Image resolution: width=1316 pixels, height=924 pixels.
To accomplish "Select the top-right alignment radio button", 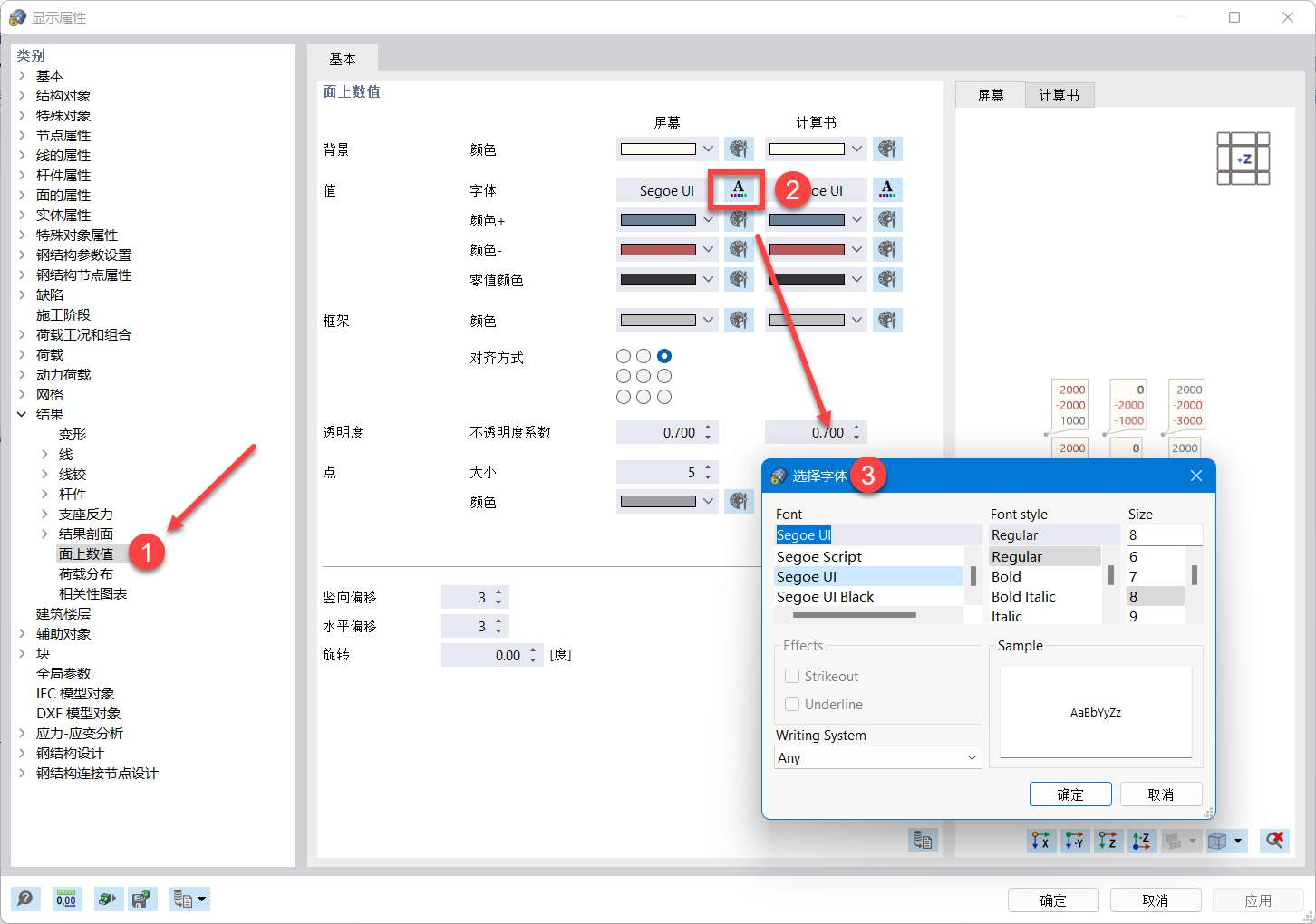I will 664,356.
